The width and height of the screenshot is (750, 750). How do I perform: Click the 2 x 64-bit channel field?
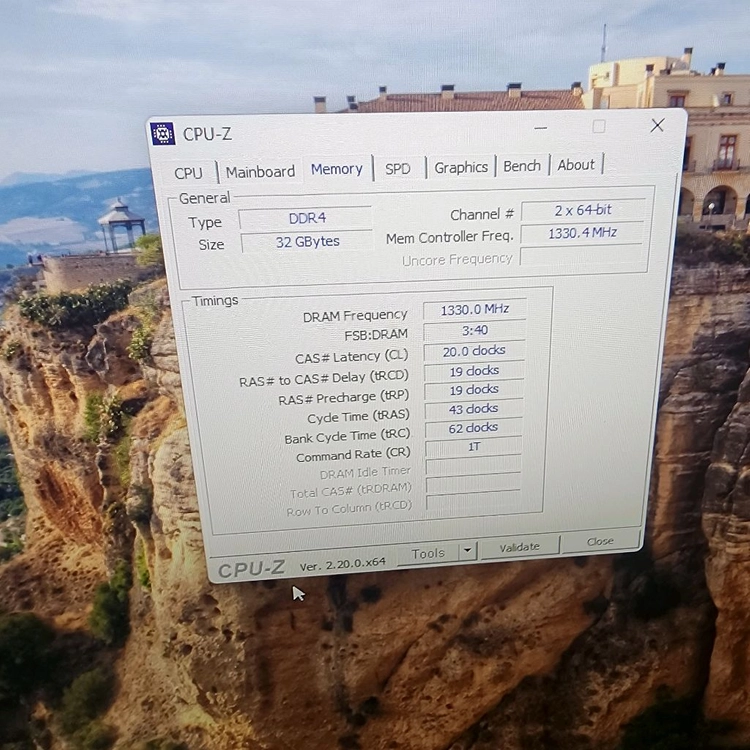(x=583, y=210)
